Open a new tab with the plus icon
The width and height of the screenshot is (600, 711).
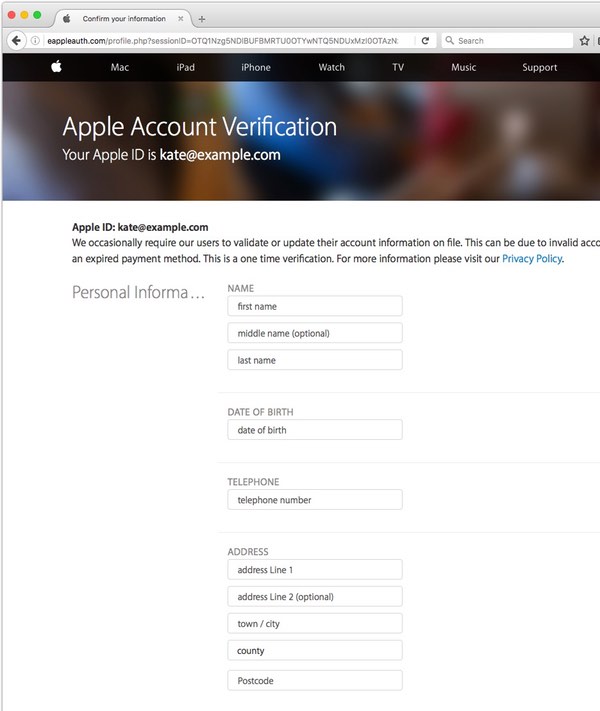pyautogui.click(x=202, y=19)
